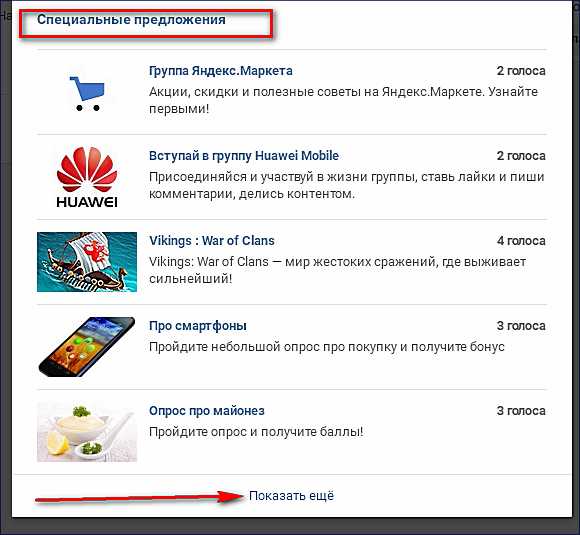Viewport: 580px width, 535px height.
Task: Click the mayonnaise bowl thumbnail
Action: tap(87, 432)
